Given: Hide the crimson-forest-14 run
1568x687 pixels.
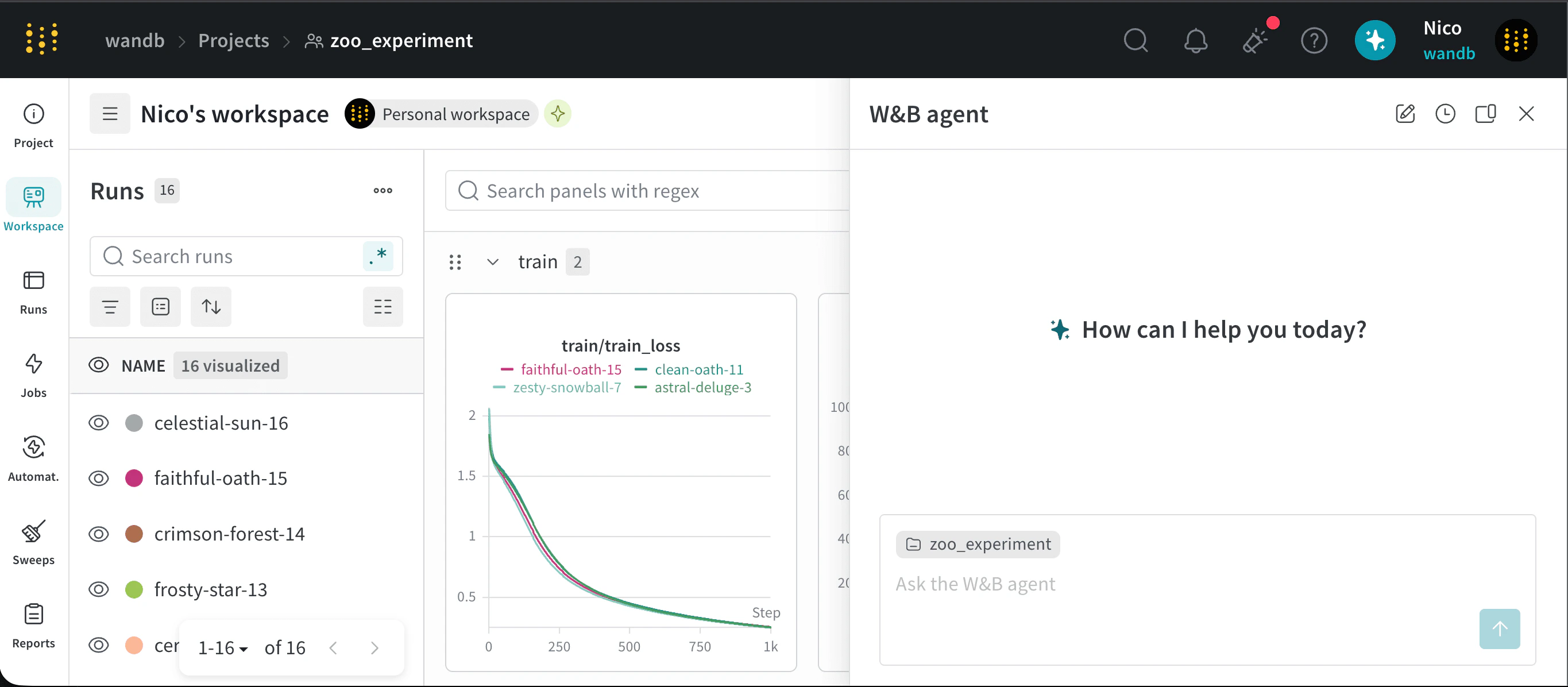Looking at the screenshot, I should 99,534.
